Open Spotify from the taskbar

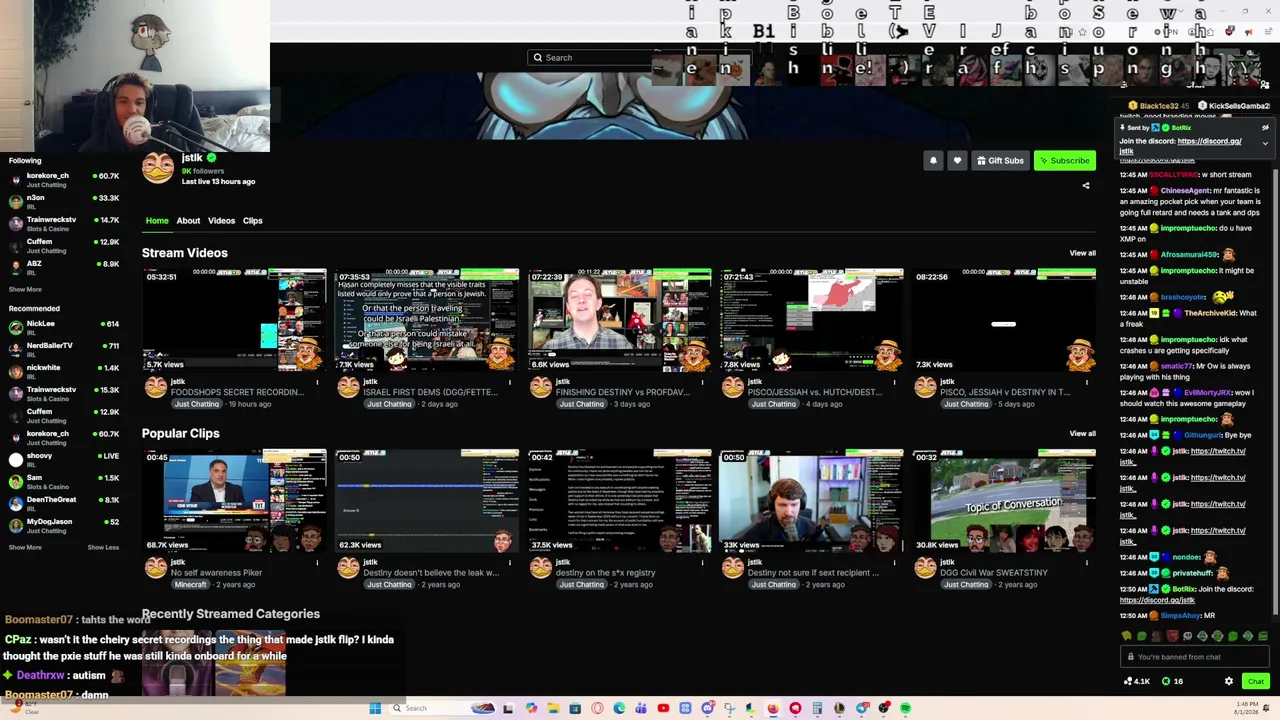point(905,708)
